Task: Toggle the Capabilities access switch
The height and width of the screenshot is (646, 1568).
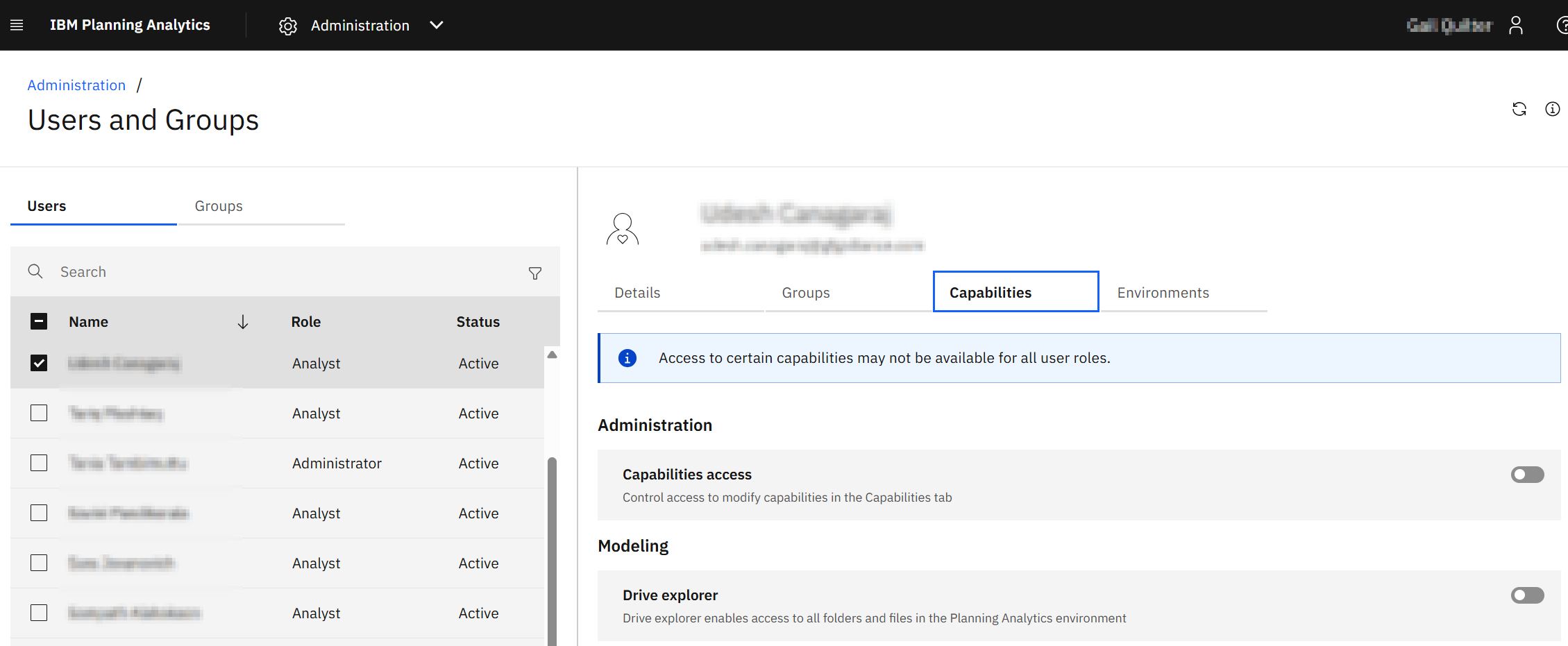Action: click(x=1527, y=475)
